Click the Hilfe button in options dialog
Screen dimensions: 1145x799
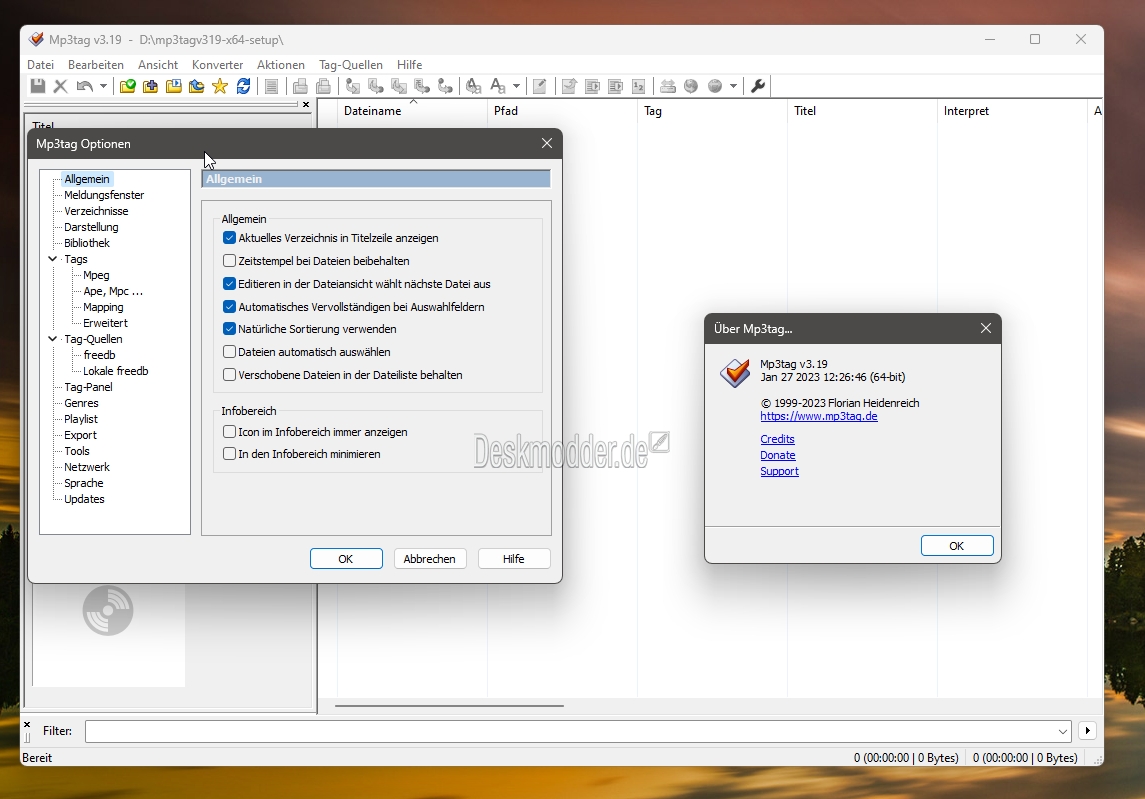pos(513,559)
